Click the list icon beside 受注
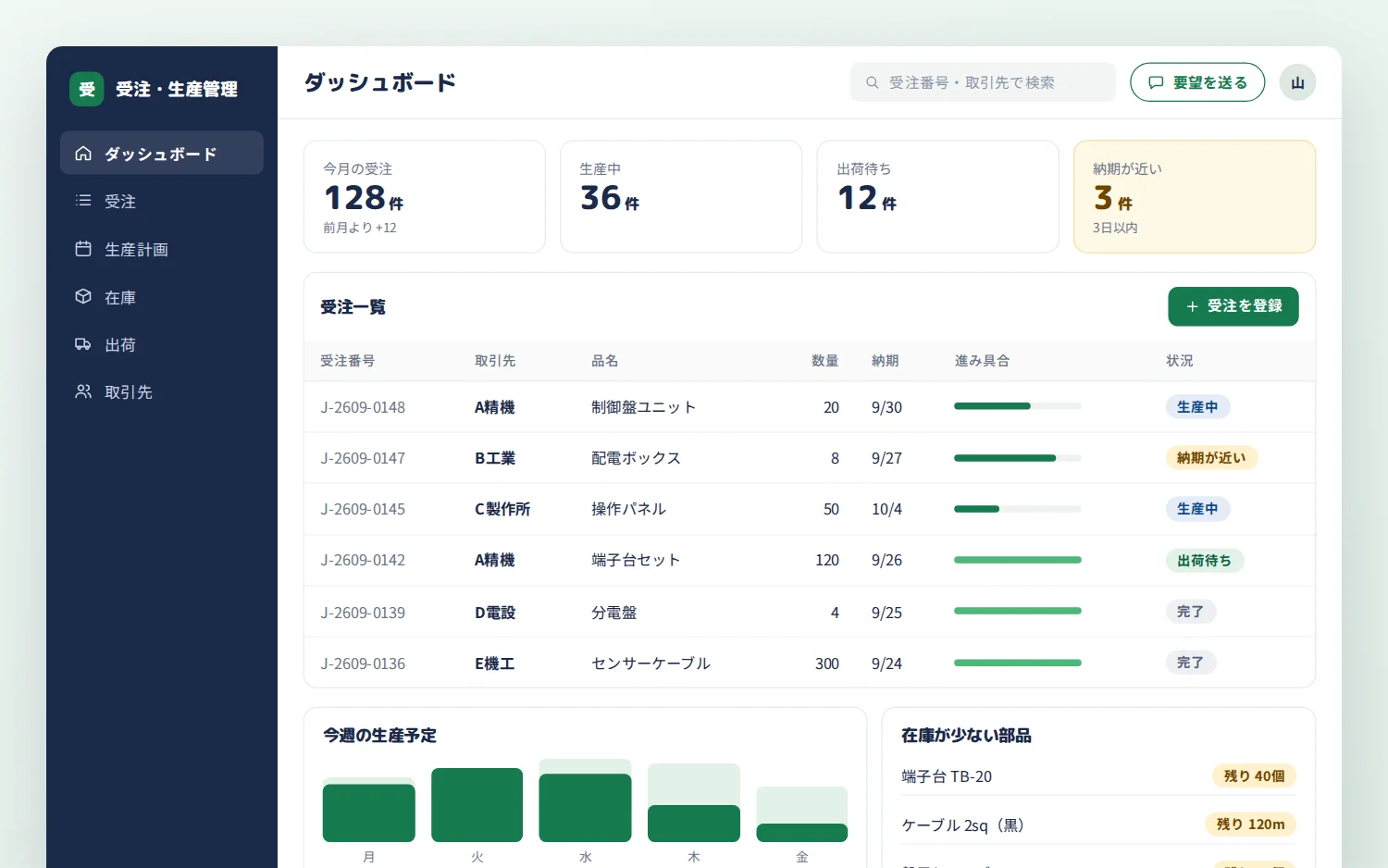Viewport: 1388px width, 868px height. pos(83,201)
